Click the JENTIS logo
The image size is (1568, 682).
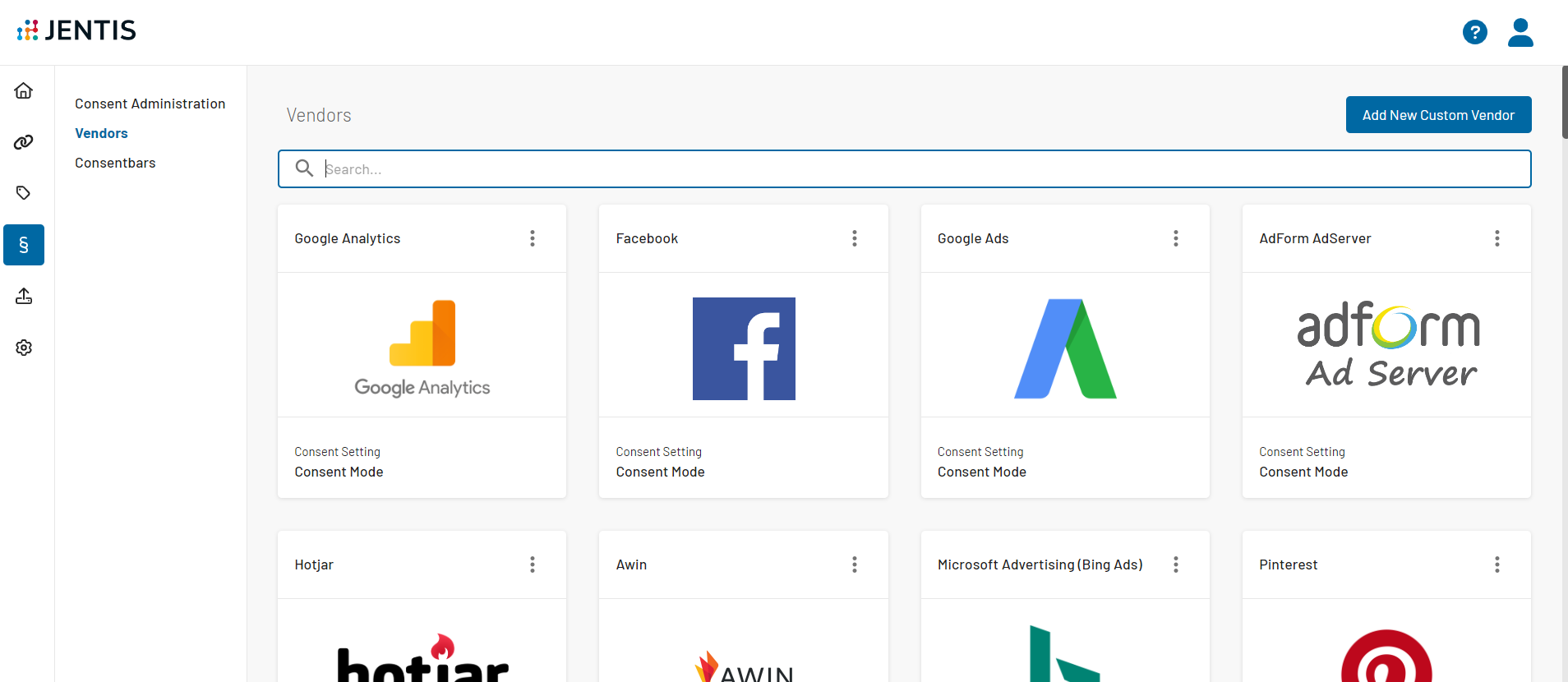(76, 30)
